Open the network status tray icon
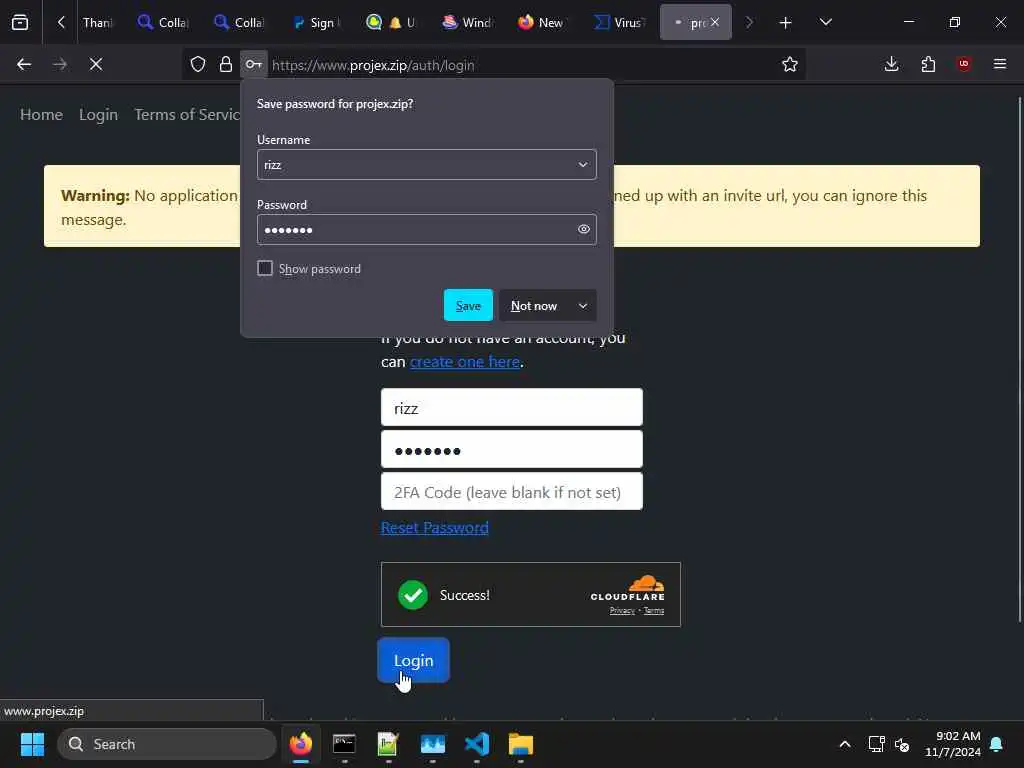 tap(876, 744)
